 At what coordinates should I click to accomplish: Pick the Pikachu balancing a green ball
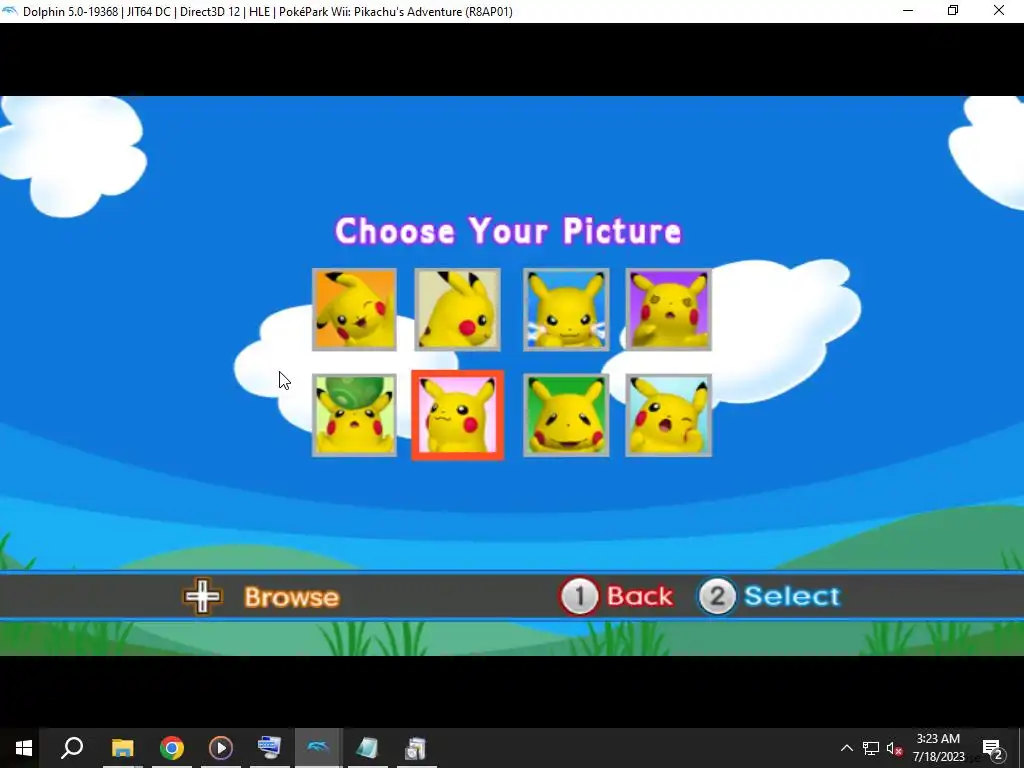click(x=354, y=415)
